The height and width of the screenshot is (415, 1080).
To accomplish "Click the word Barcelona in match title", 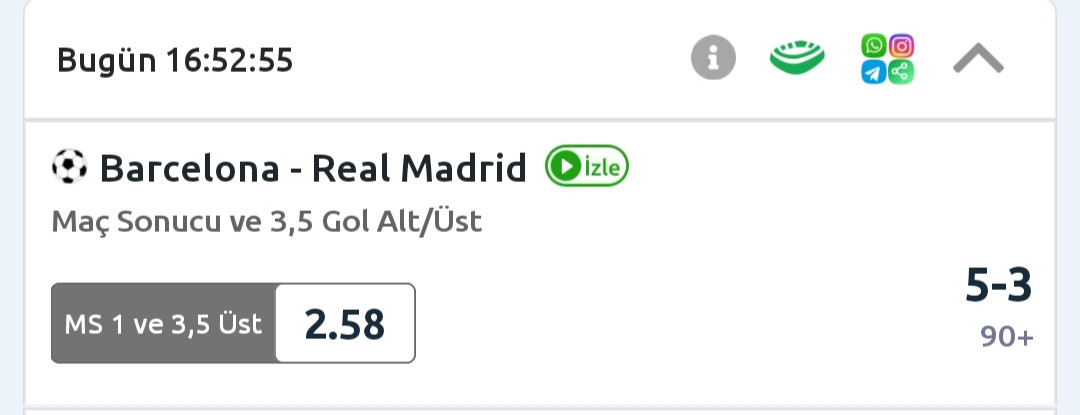I will [x=189, y=169].
